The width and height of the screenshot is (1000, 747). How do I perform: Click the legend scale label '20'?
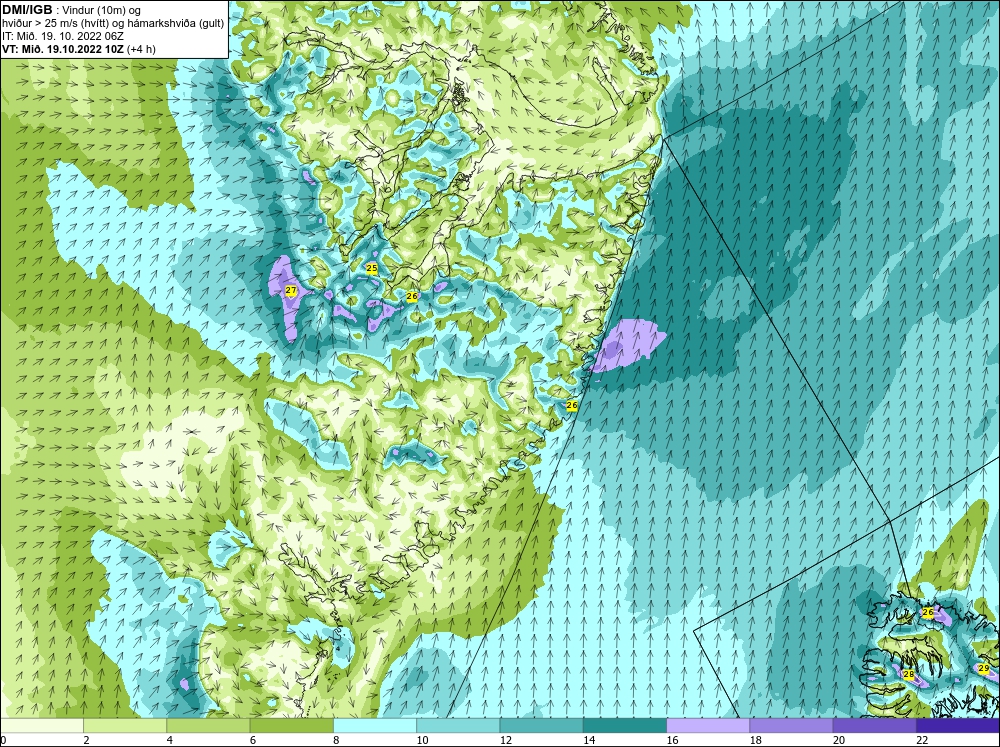click(x=839, y=740)
